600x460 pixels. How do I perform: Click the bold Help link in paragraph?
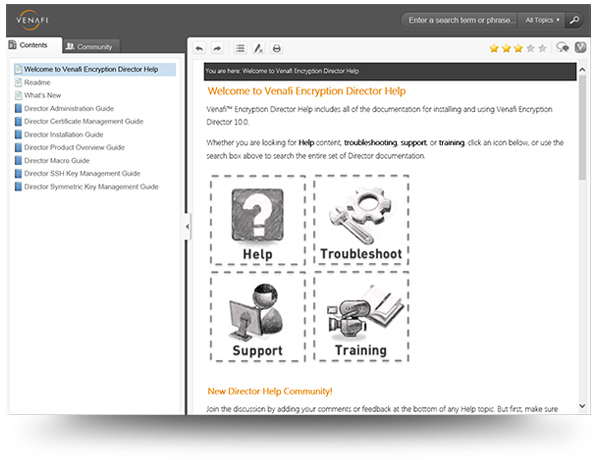pos(306,143)
